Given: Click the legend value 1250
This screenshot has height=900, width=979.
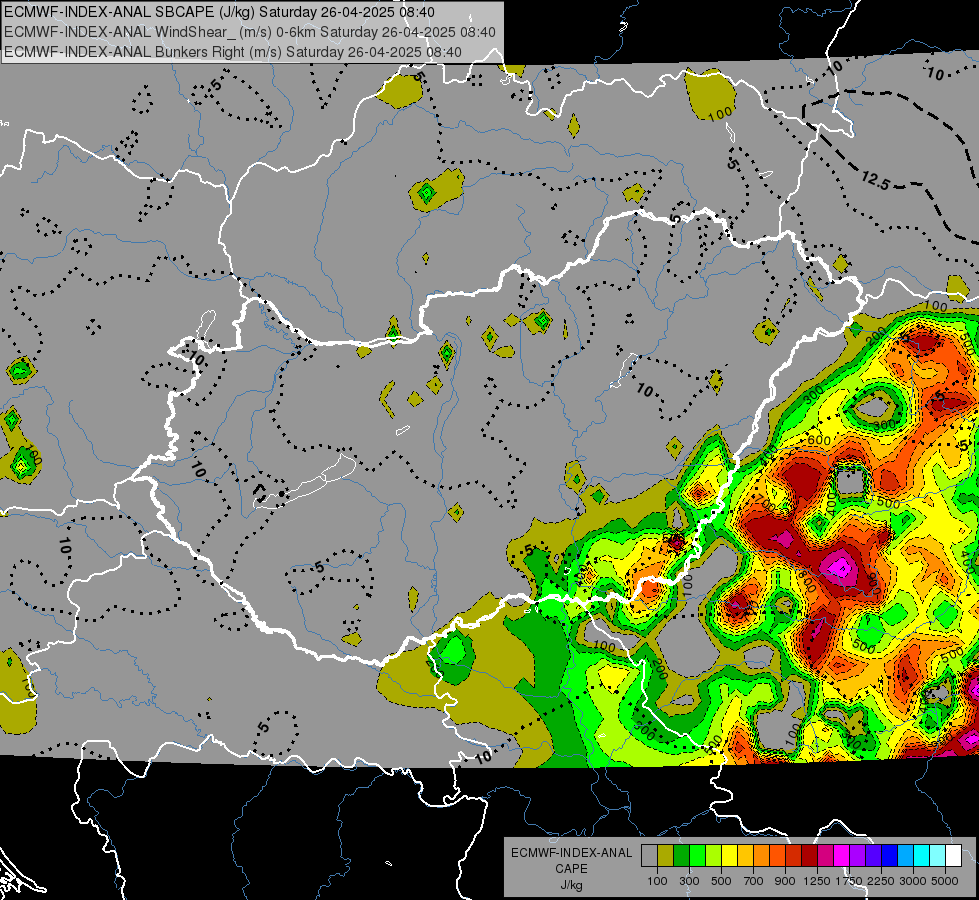Looking at the screenshot, I should (x=817, y=881).
